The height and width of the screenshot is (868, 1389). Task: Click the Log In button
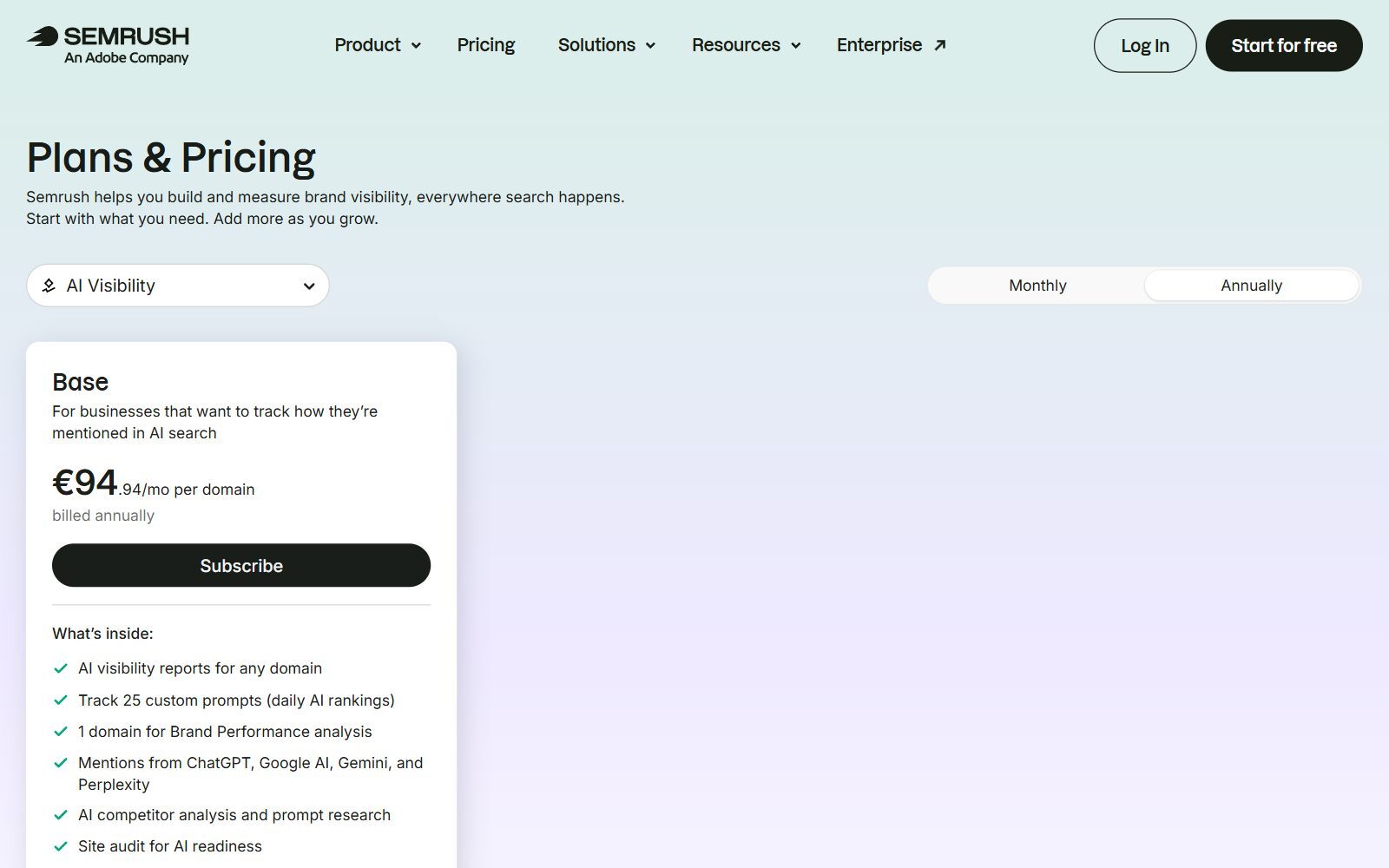point(1145,46)
